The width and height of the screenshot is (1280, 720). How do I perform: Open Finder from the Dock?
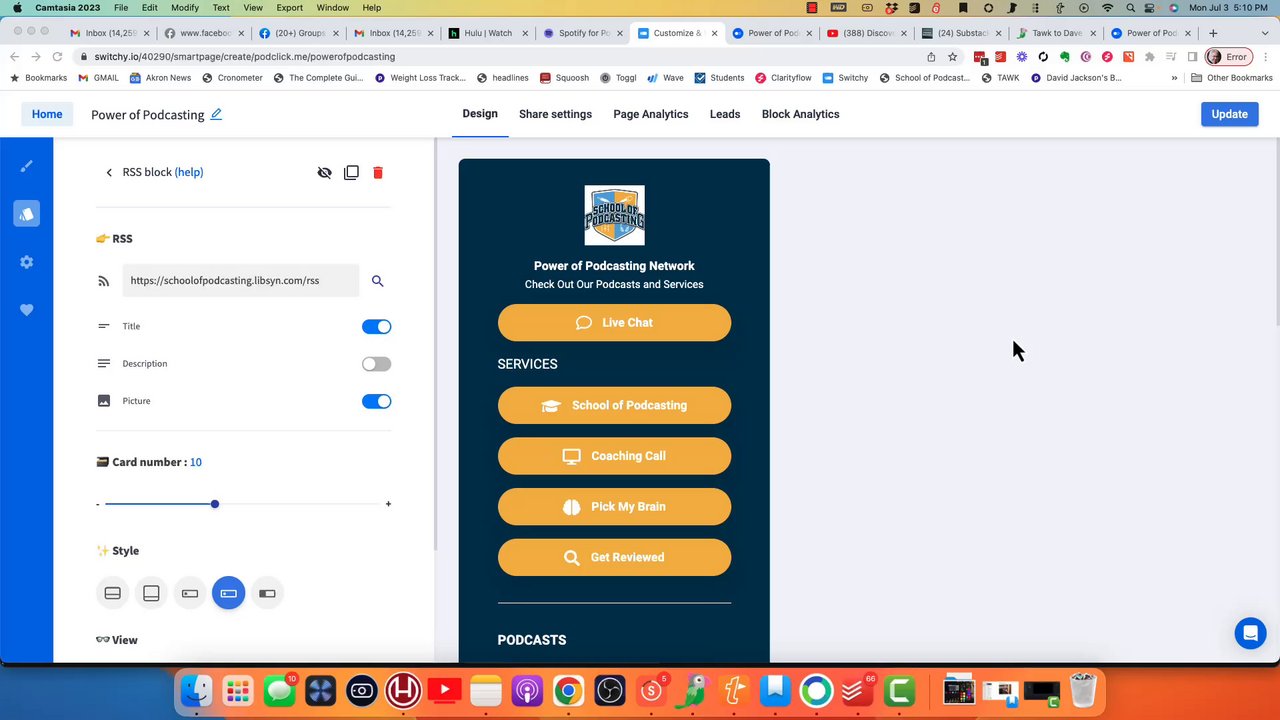point(197,690)
